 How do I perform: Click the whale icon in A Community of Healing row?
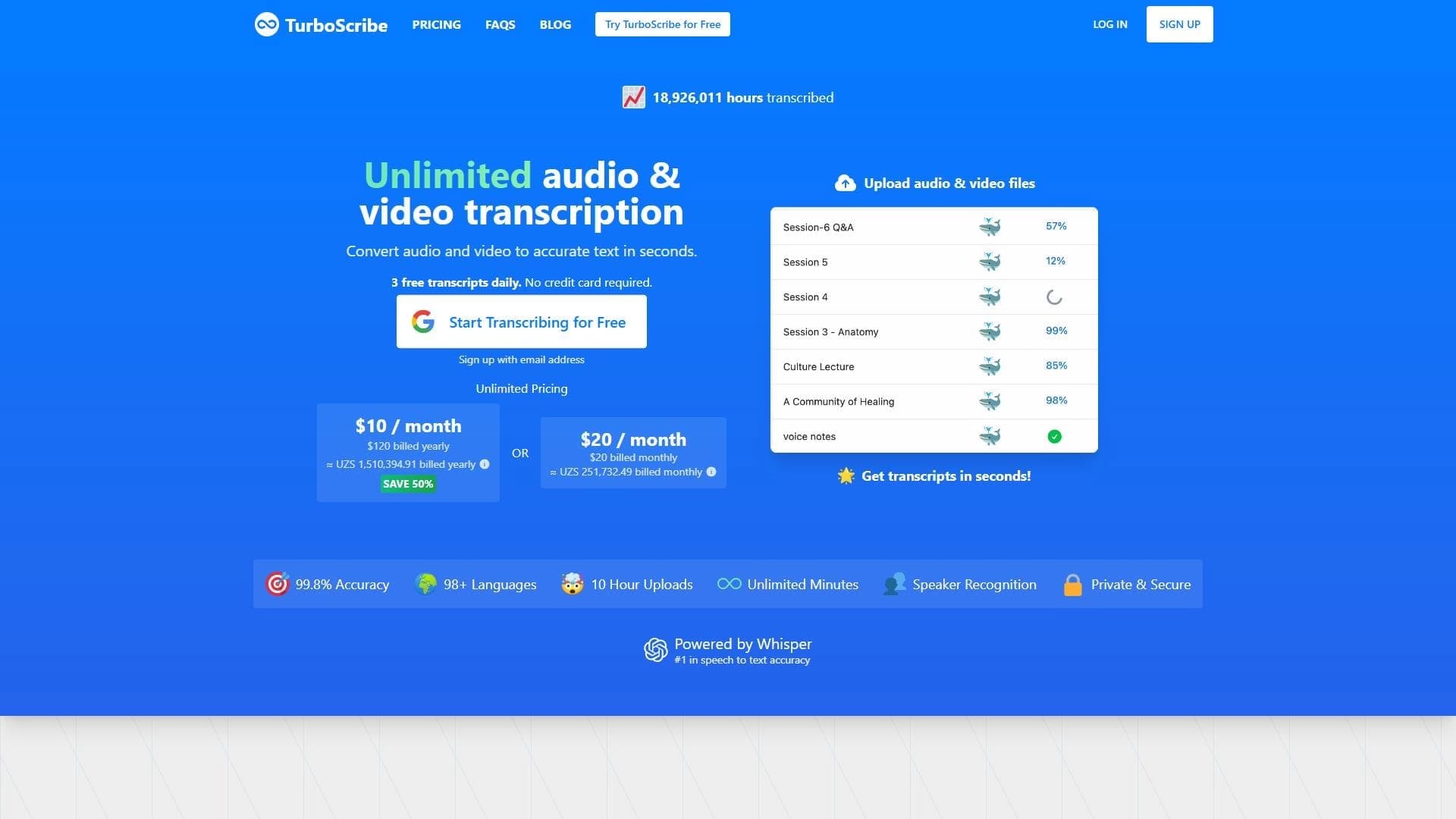pyautogui.click(x=989, y=401)
